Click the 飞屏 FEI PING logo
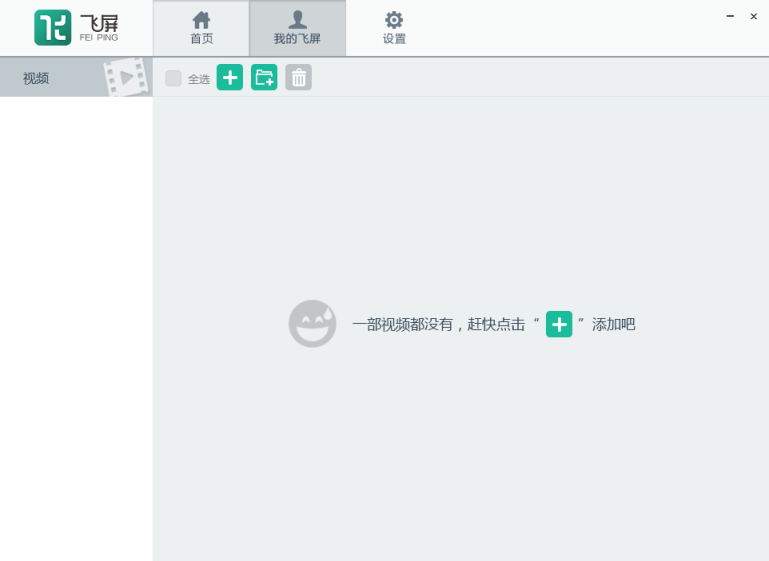 click(x=76, y=28)
